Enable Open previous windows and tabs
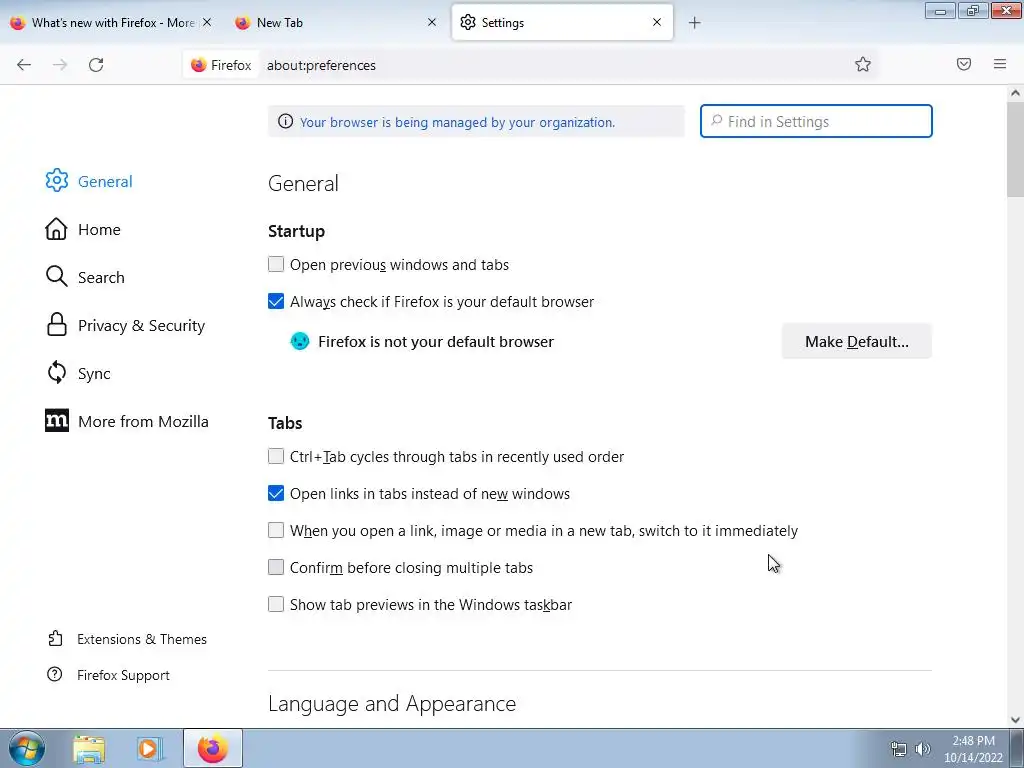Image resolution: width=1024 pixels, height=768 pixels. tap(276, 264)
